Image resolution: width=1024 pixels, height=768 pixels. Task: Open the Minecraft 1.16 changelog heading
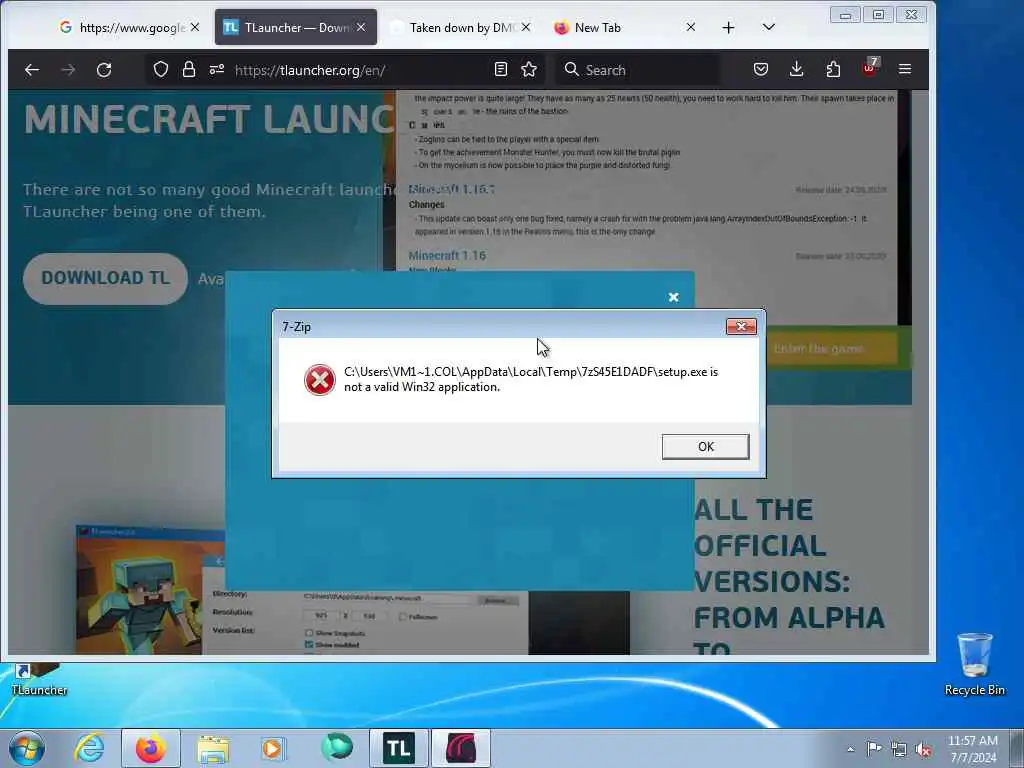coord(447,255)
